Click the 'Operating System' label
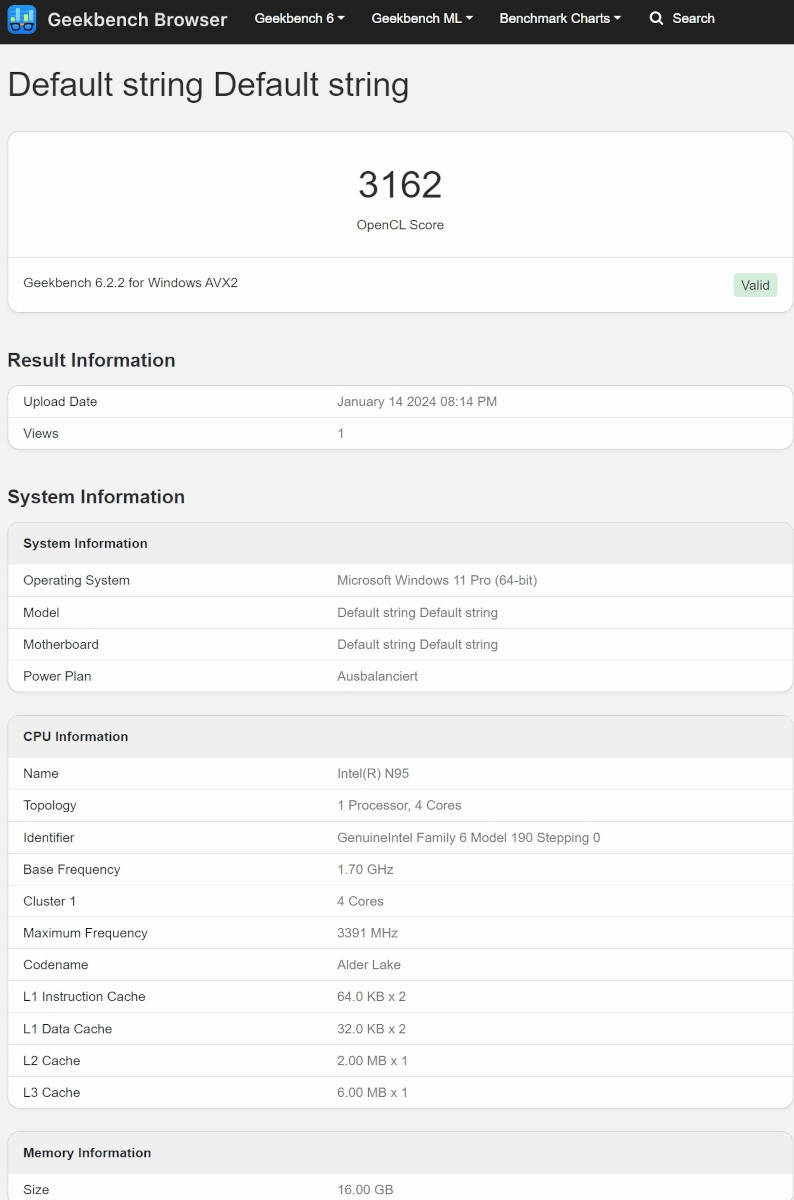This screenshot has height=1200, width=794. tap(76, 581)
